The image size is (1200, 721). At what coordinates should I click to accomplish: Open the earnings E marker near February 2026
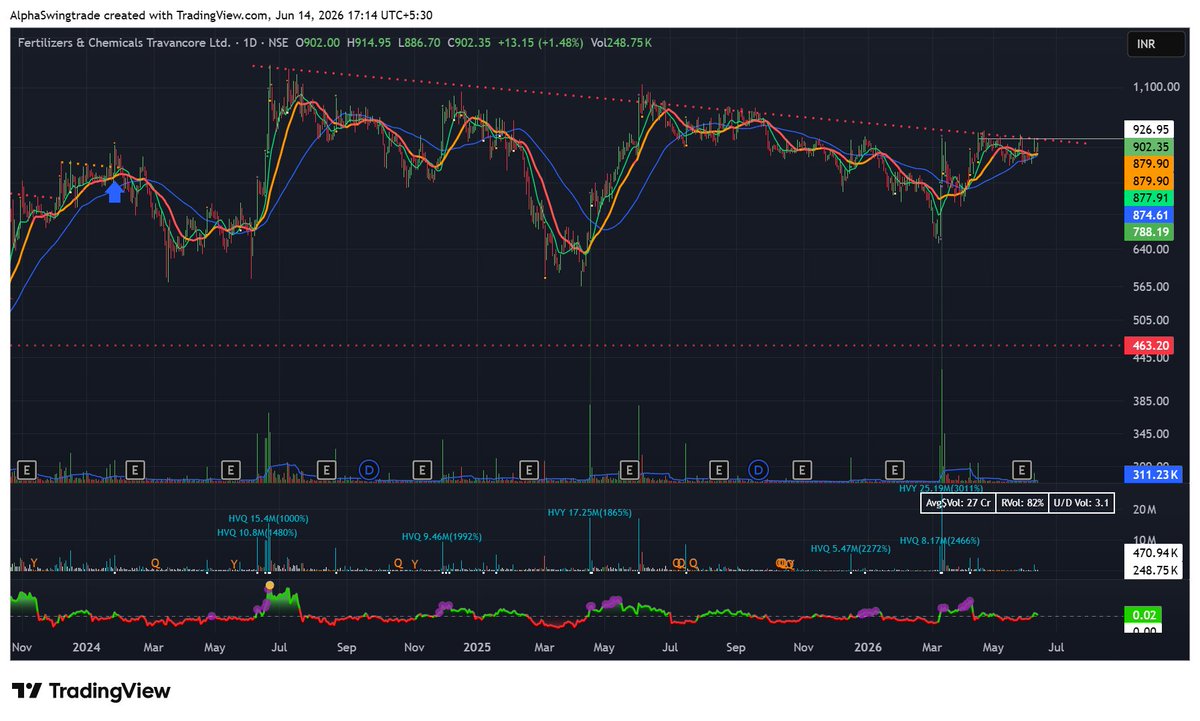point(895,468)
